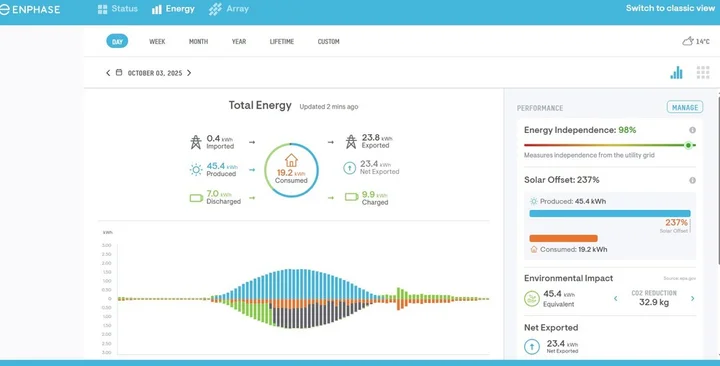Click the Environmental Impact leaf icon
This screenshot has height=366, width=720.
(x=532, y=298)
